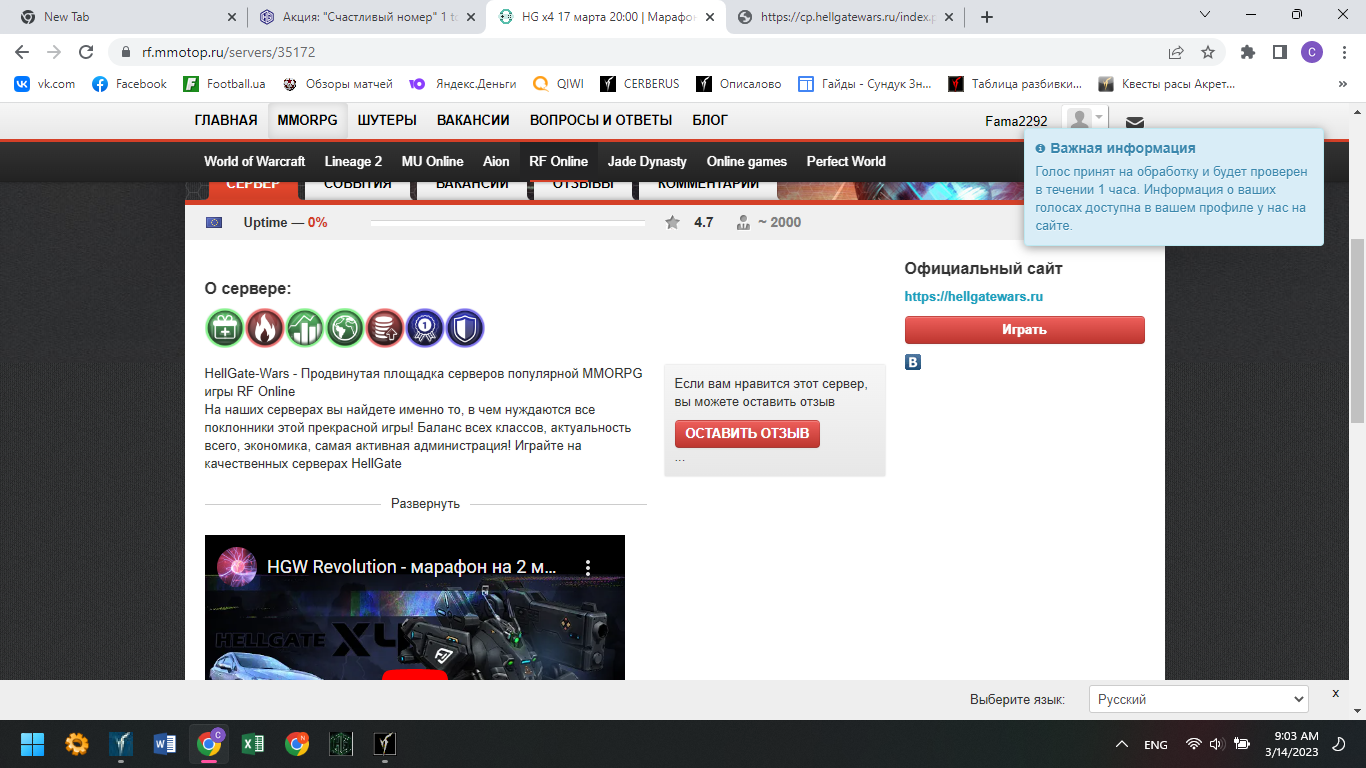This screenshot has width=1366, height=768.
Task: Open the Fama2292 username link
Action: [x=1016, y=121]
